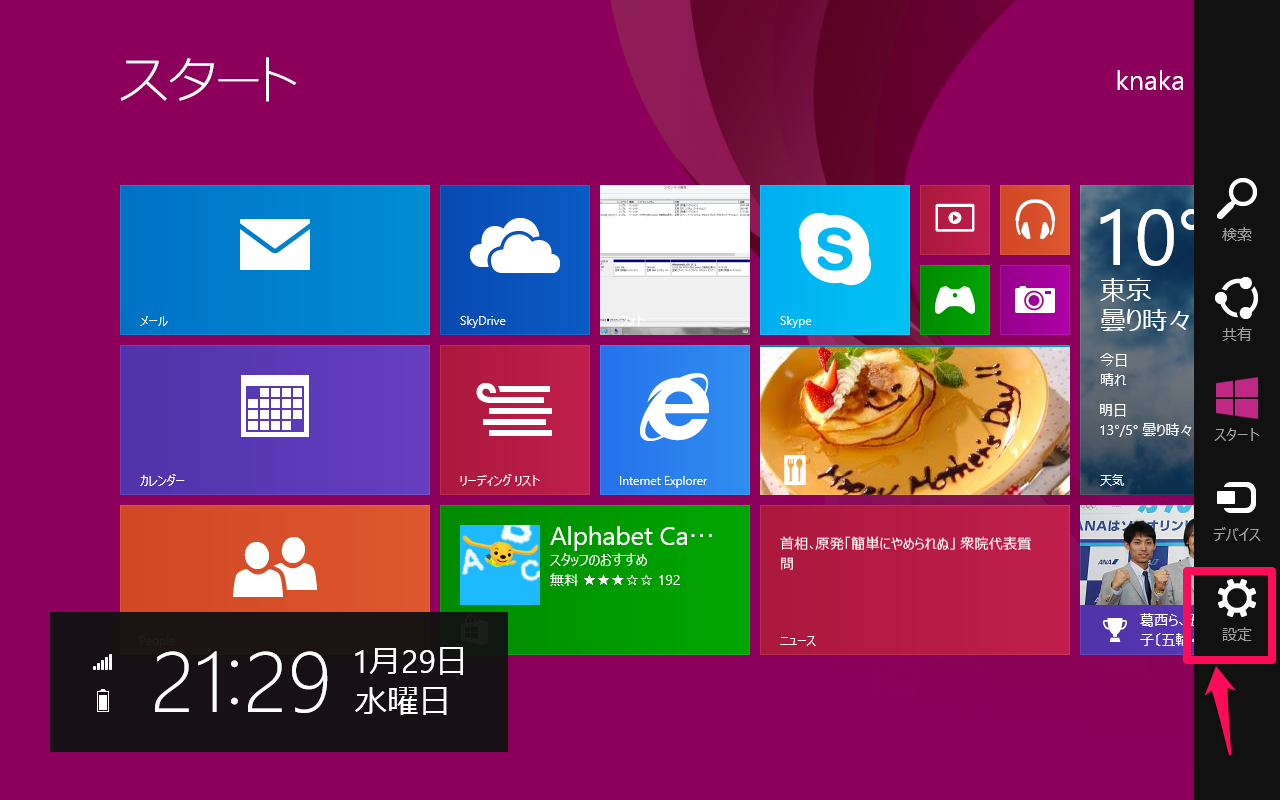This screenshot has width=1280, height=800.
Task: Open the Music headphones tile
Action: click(1035, 220)
